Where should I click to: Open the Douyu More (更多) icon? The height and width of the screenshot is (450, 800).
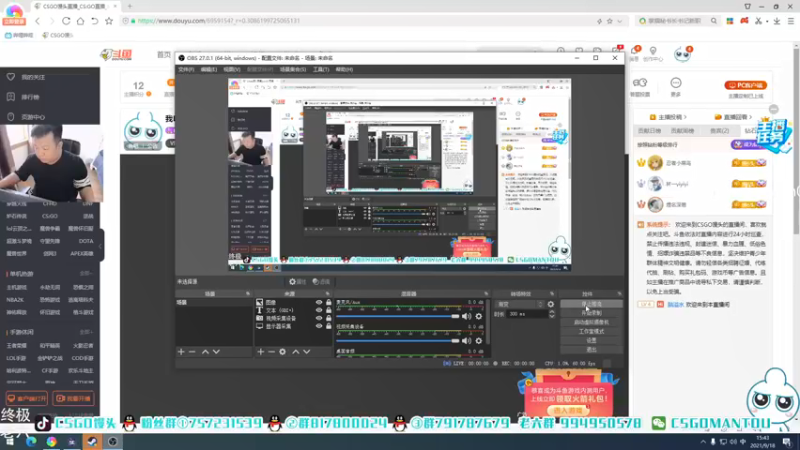(676, 87)
